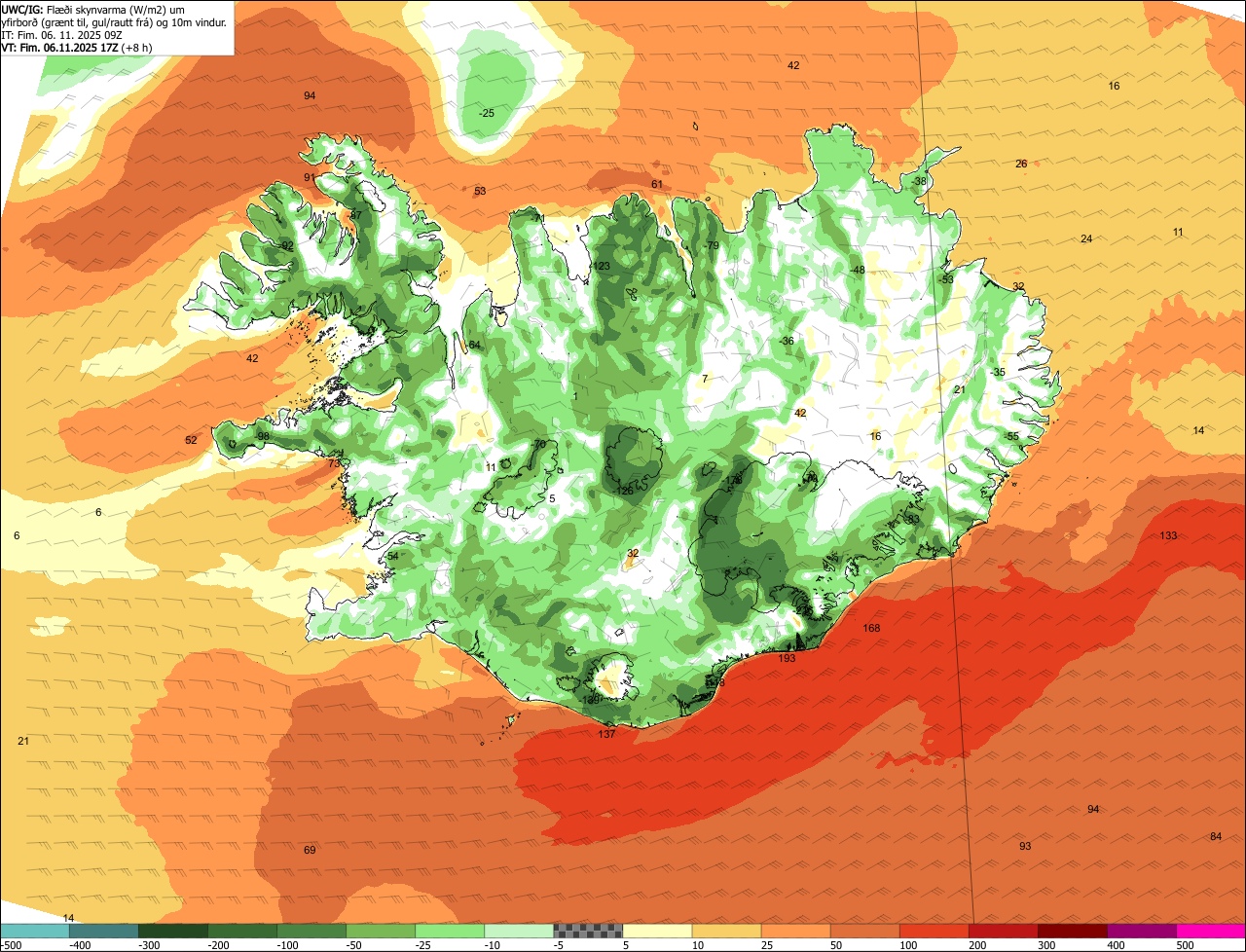Click the '83' value in southeast Iceland
This screenshot has width=1246, height=952.
913,520
